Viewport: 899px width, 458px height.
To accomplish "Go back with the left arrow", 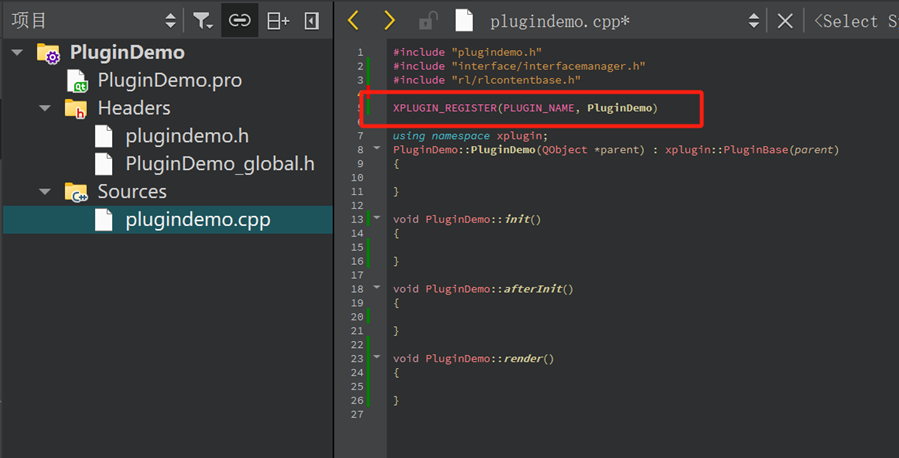I will tap(353, 21).
